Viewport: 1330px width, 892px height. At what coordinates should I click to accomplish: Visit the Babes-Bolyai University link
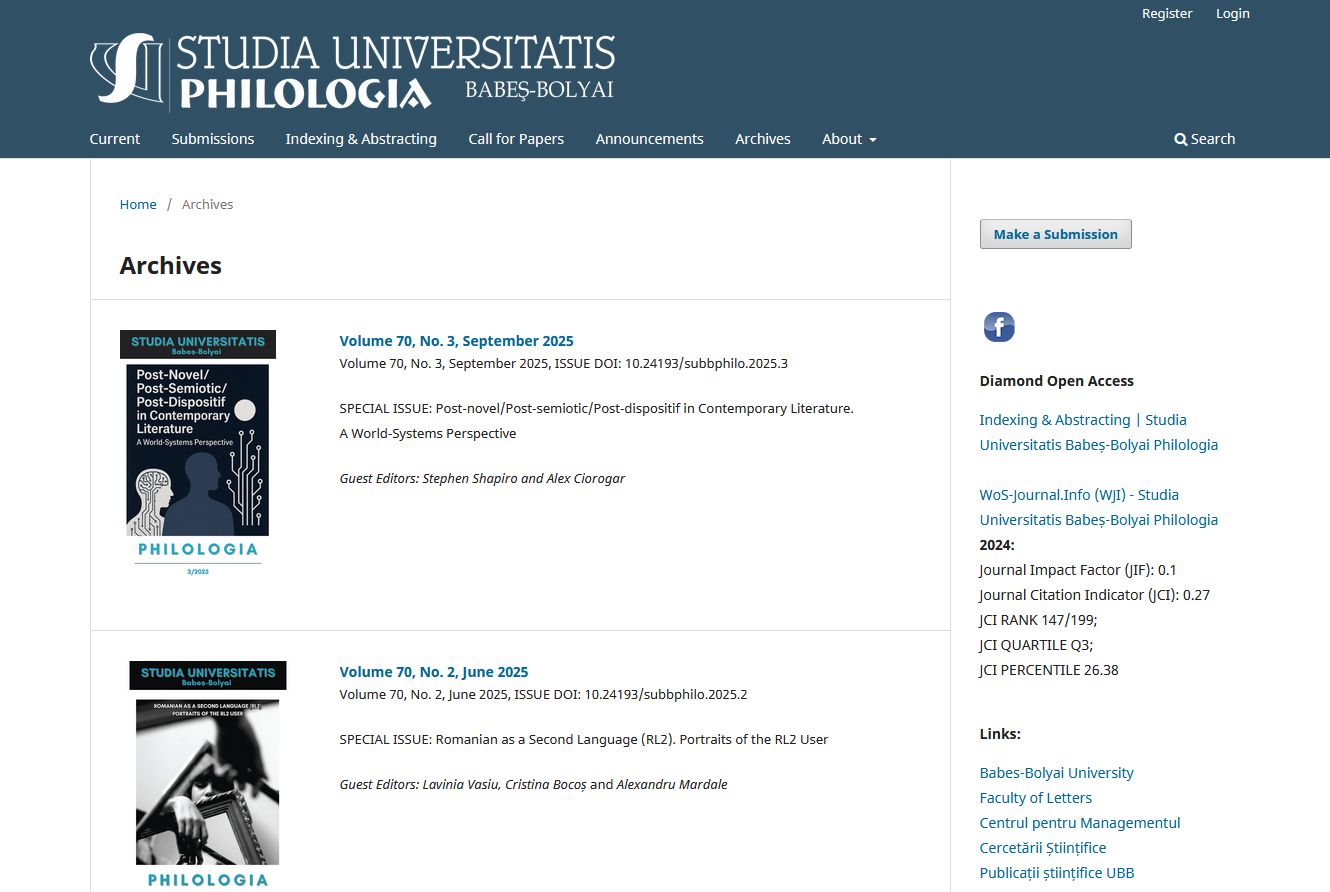pos(1057,773)
